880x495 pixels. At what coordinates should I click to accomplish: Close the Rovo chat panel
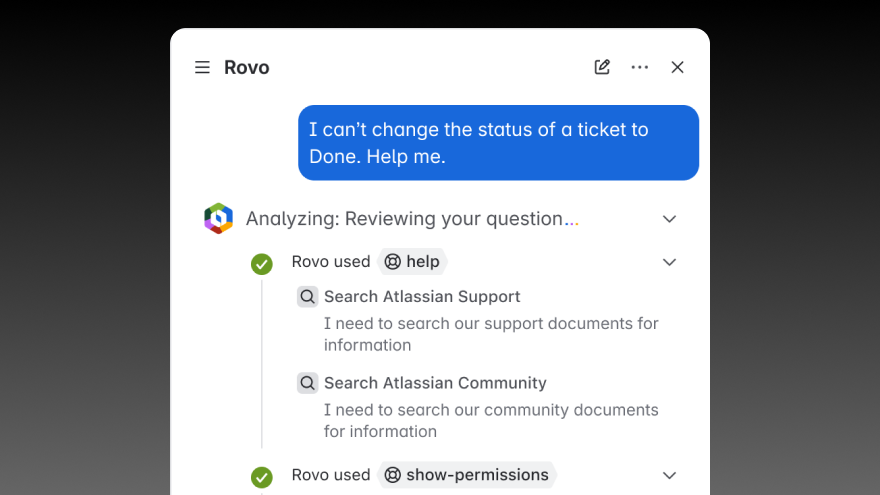(677, 67)
